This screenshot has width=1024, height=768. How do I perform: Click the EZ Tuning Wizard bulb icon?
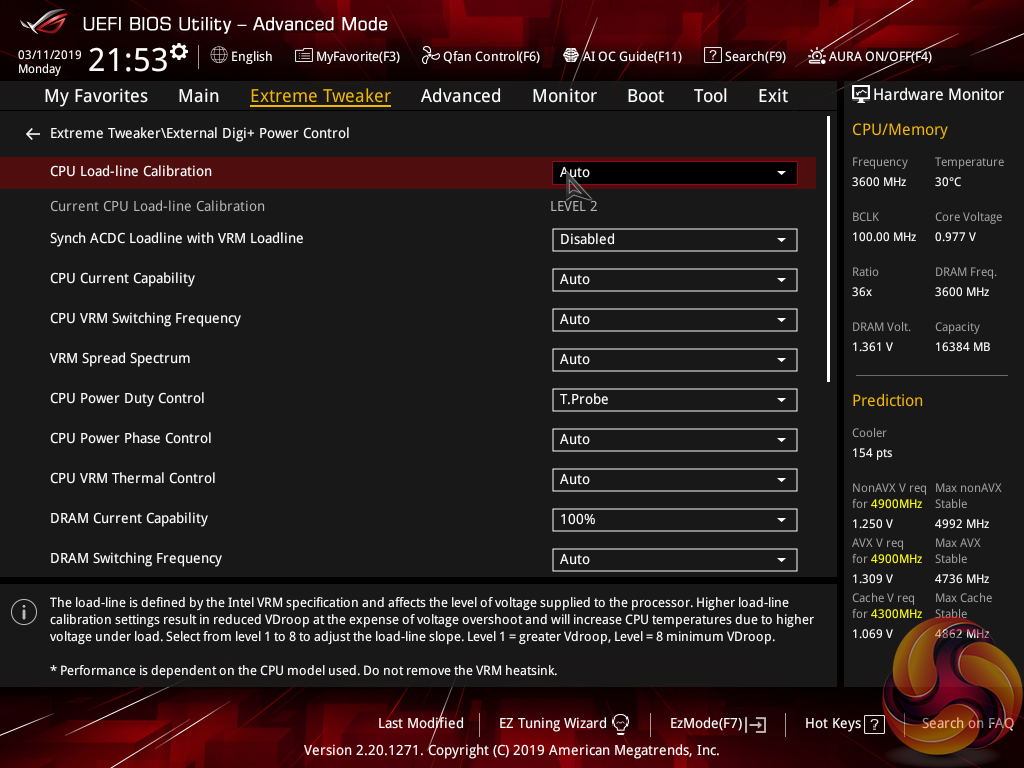[620, 723]
